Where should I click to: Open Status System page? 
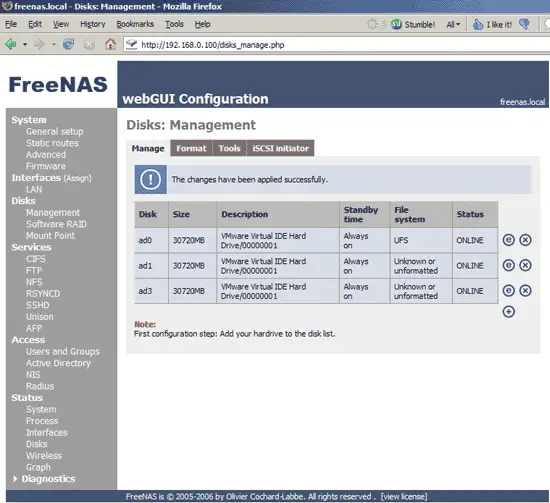click(x=41, y=409)
